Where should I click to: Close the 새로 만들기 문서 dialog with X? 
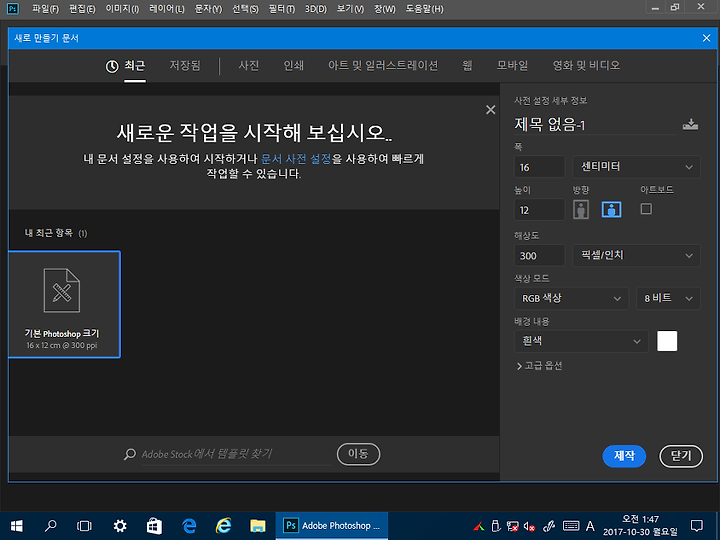point(706,38)
